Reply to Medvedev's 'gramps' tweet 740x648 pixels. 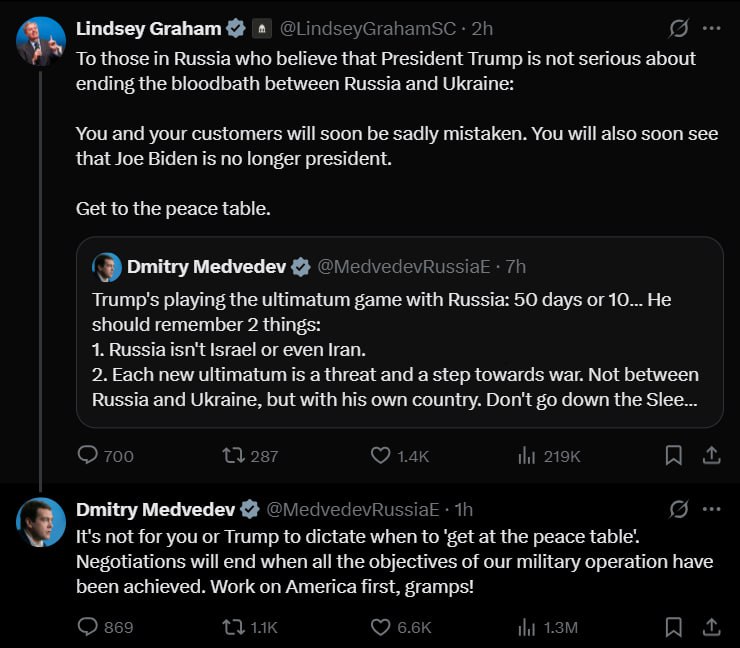pos(89,627)
